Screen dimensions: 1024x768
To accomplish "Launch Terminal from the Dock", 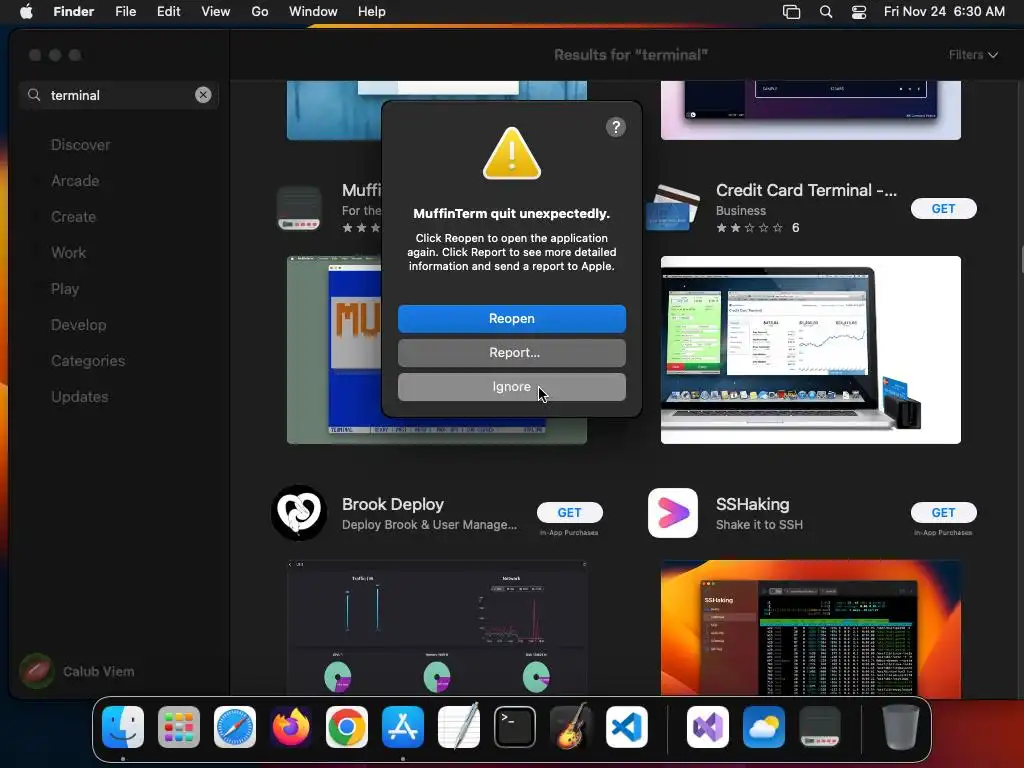I will [x=515, y=727].
